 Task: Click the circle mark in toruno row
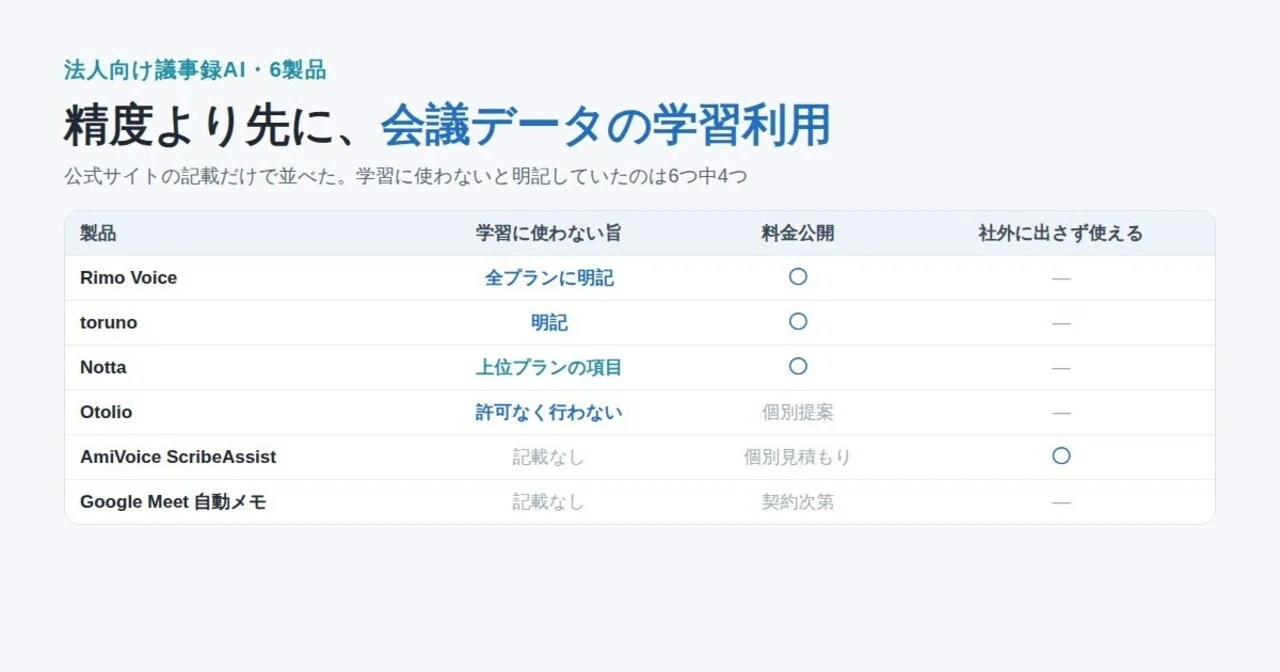798,322
